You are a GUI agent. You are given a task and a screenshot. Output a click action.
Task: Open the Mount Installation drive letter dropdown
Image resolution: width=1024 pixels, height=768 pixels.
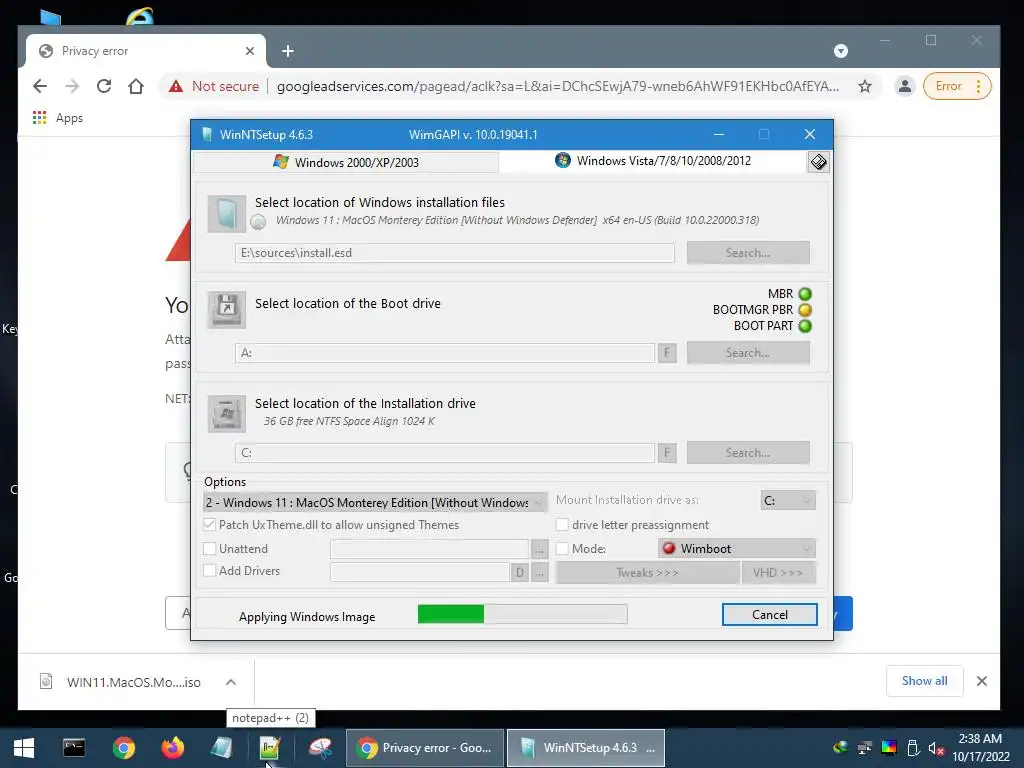(788, 500)
